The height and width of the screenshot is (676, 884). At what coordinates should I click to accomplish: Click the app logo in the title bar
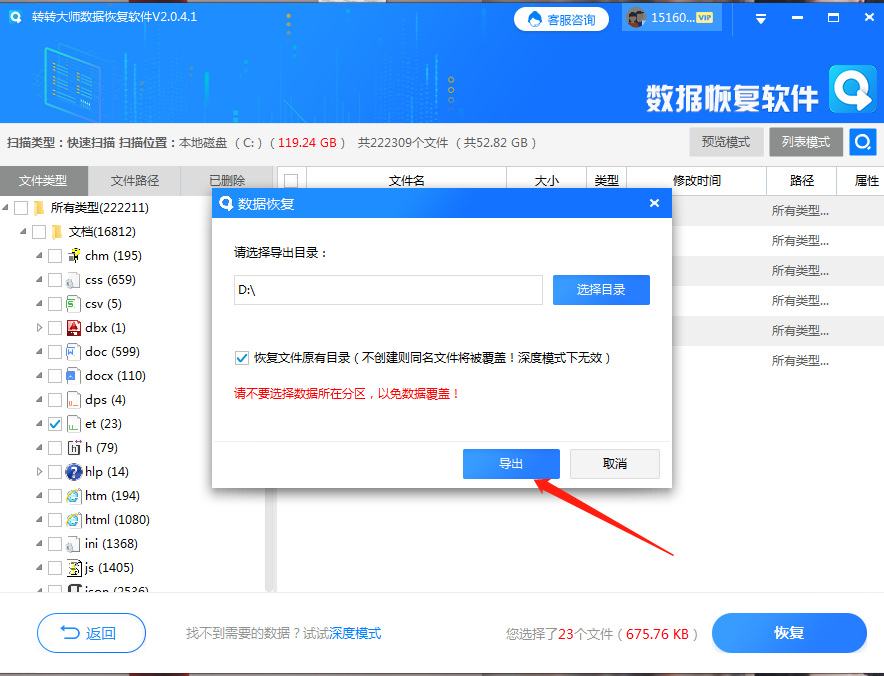14,16
